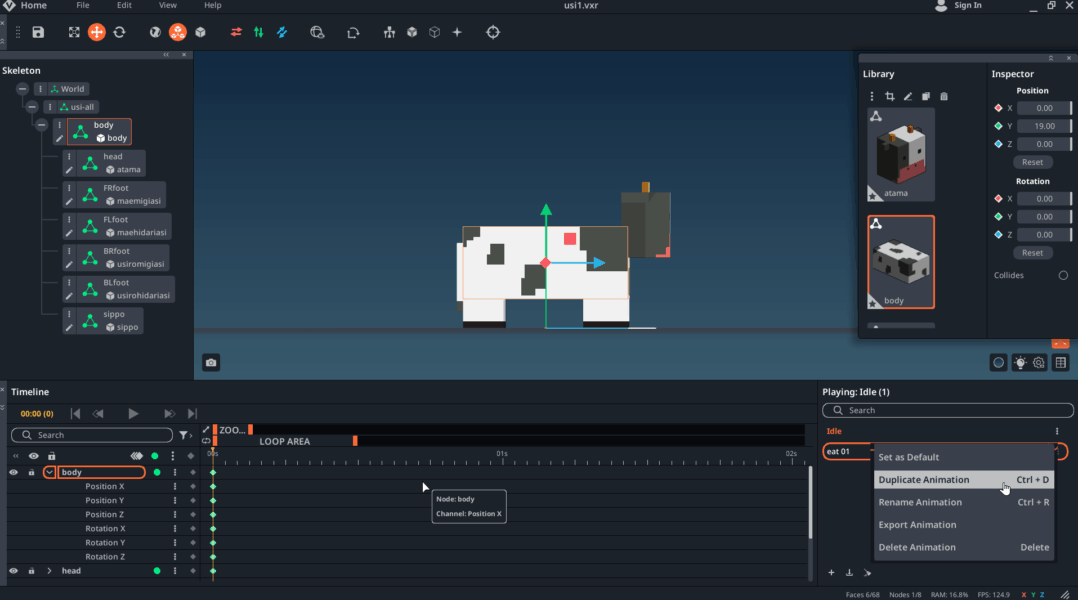The width and height of the screenshot is (1078, 600).
Task: Open the Edit menu
Action: [x=124, y=5]
